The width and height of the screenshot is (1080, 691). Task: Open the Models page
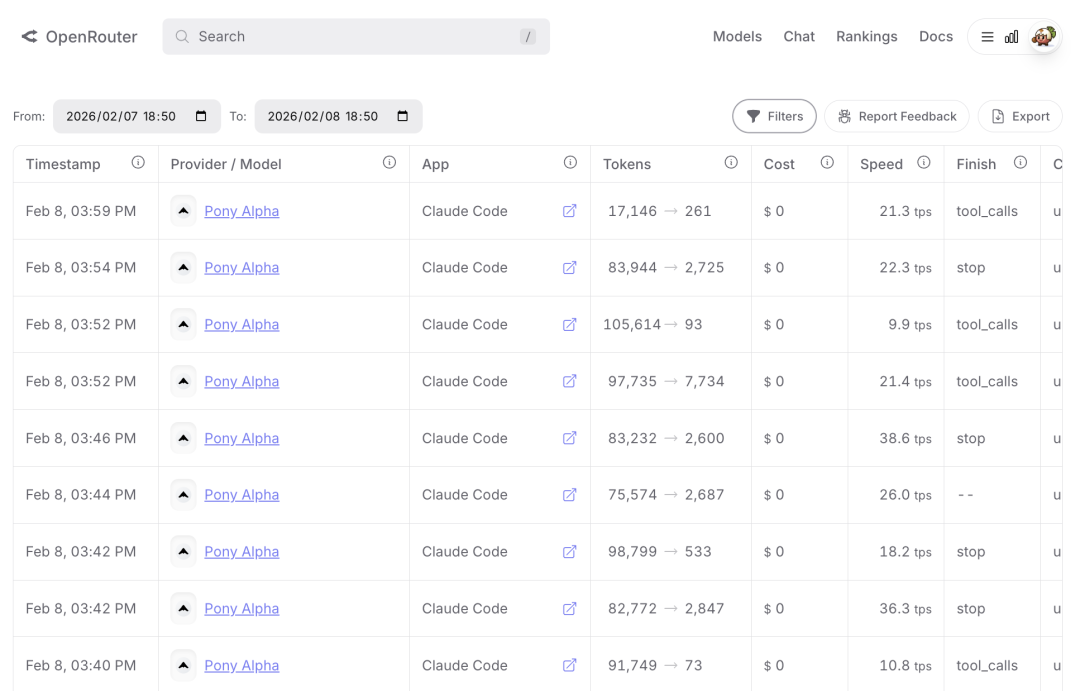pos(737,37)
